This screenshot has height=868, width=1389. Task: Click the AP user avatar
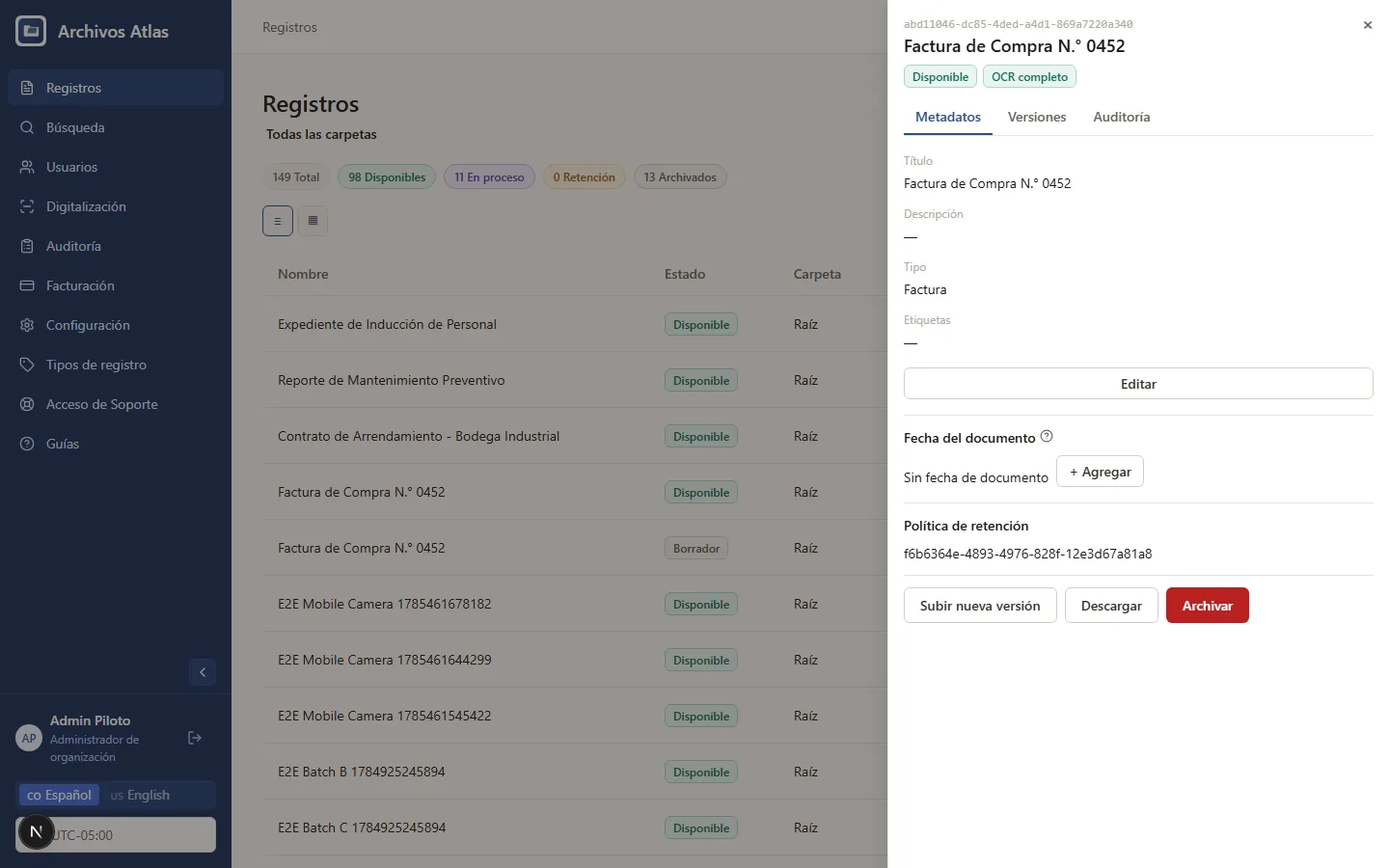29,738
